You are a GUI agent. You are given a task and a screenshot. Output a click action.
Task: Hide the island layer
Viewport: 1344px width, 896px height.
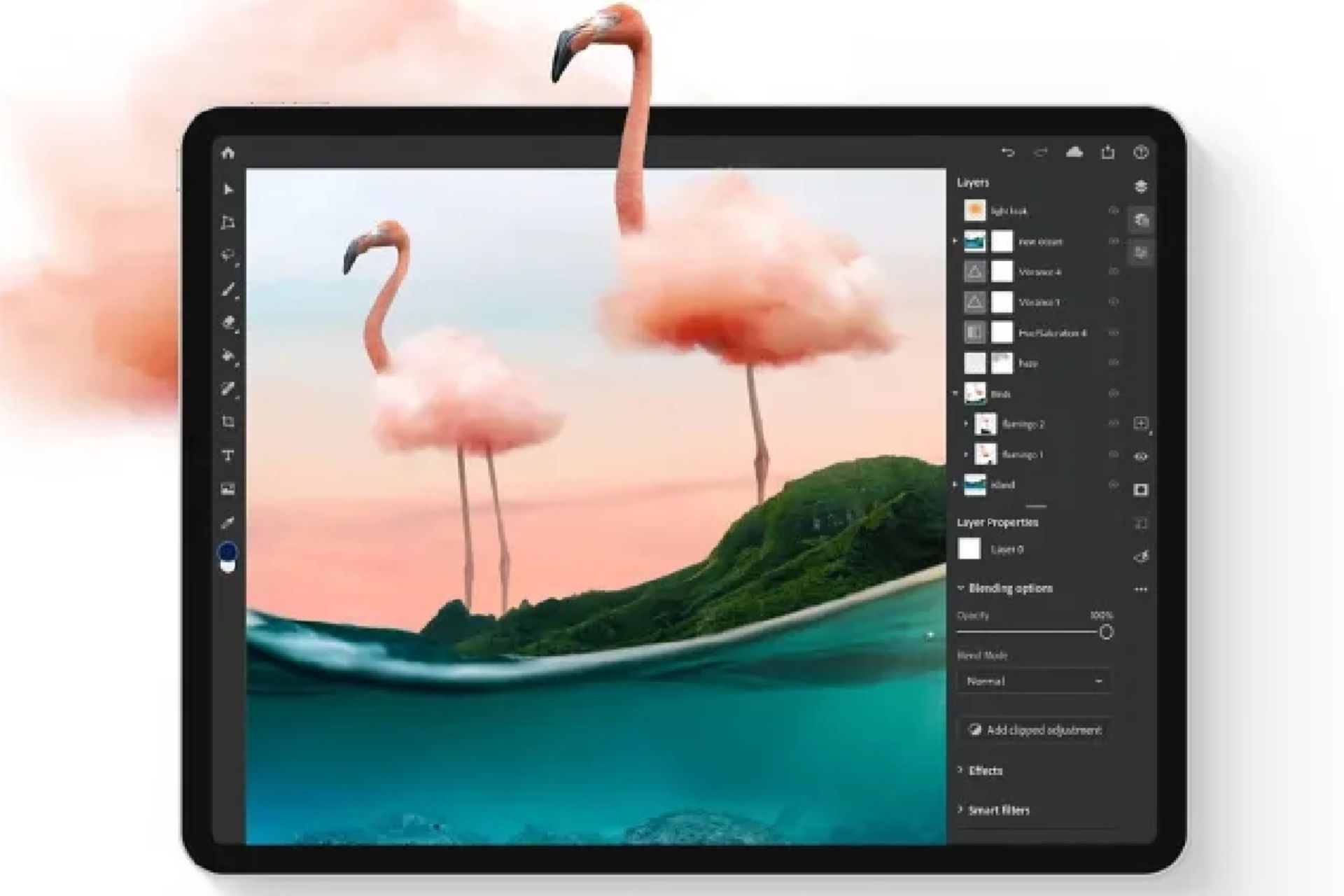click(1113, 484)
